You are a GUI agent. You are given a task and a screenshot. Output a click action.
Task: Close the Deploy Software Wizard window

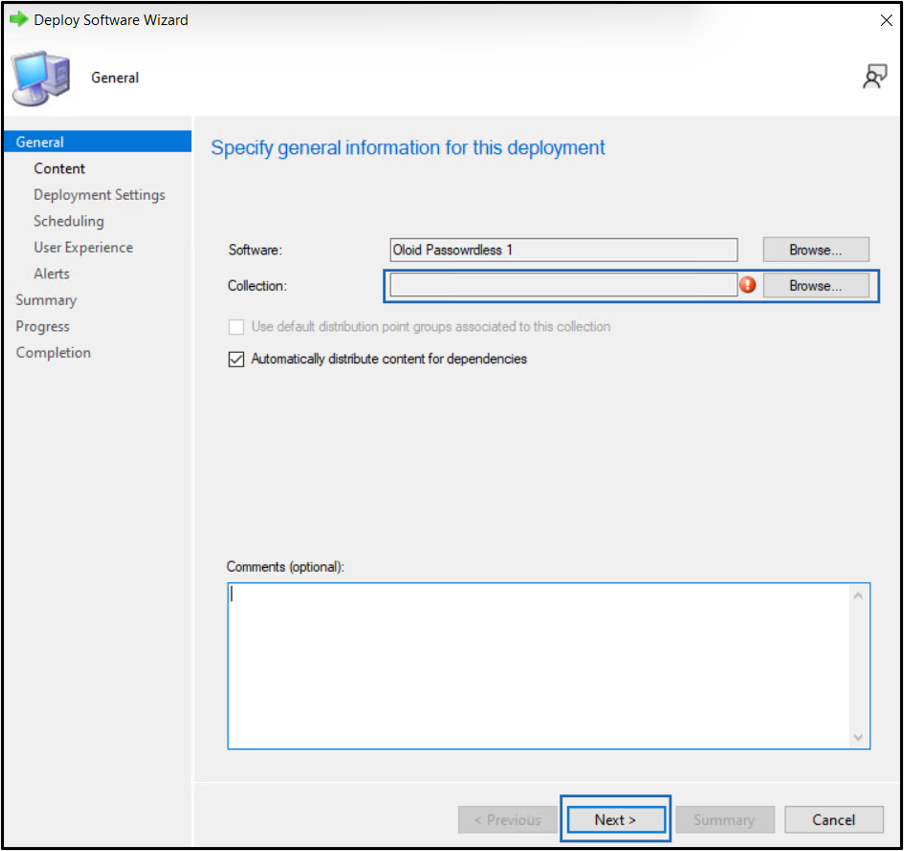(886, 20)
